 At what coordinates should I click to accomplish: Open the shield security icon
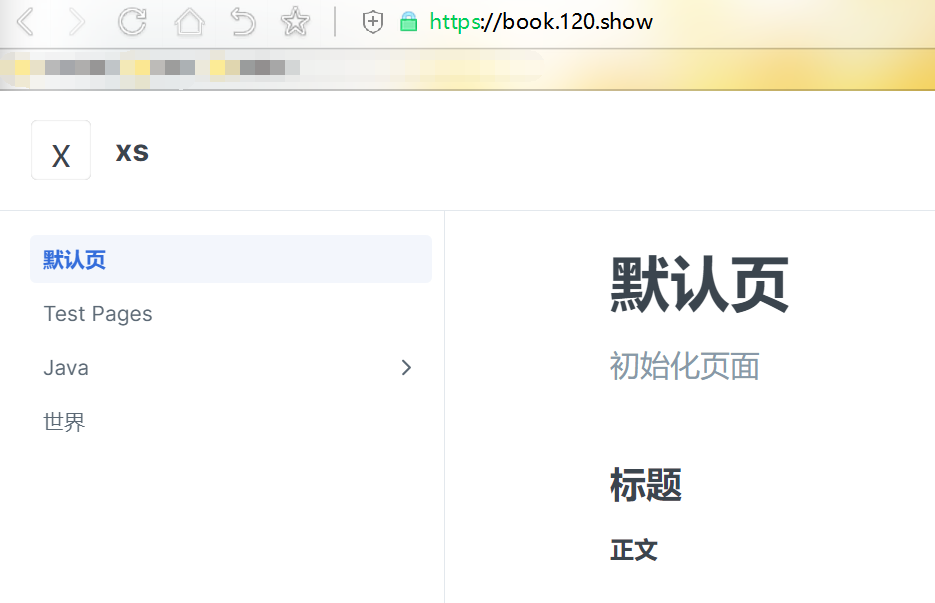(x=372, y=21)
